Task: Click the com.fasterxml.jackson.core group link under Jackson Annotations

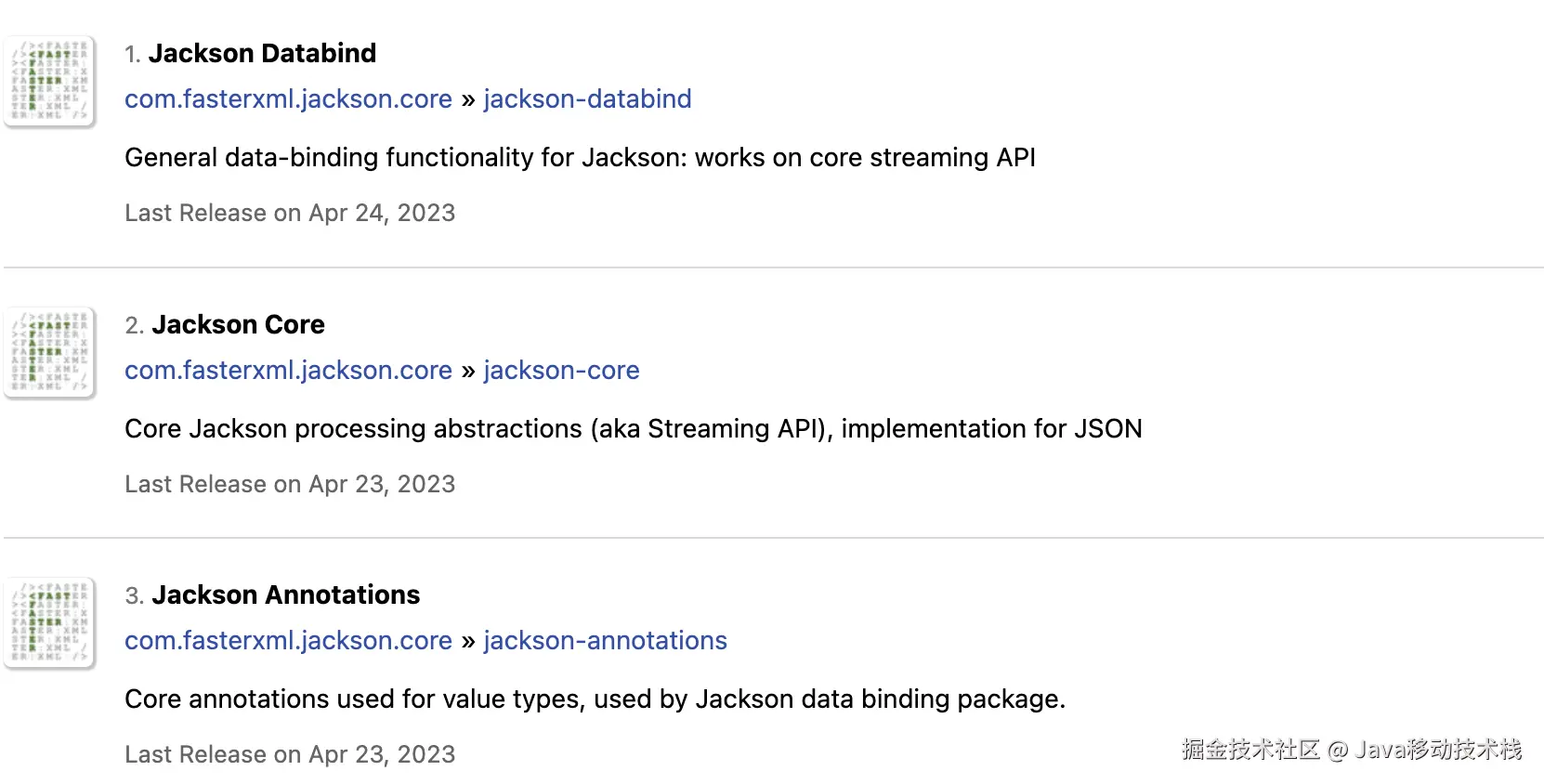Action: [288, 641]
